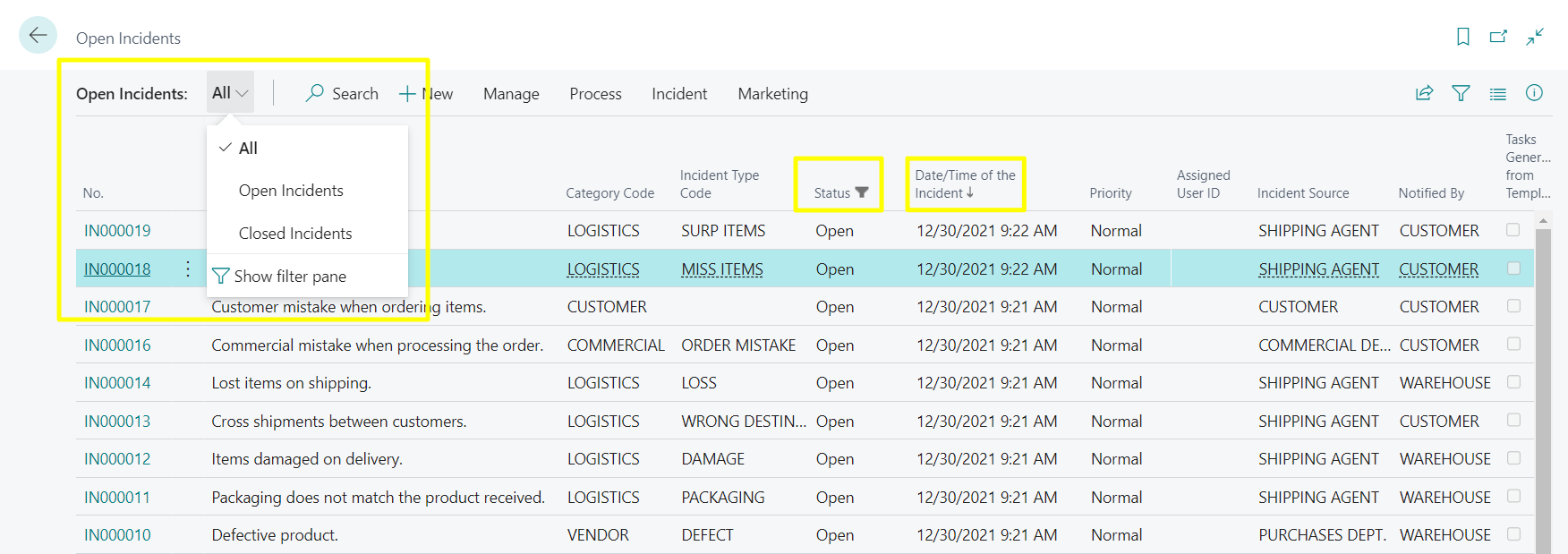Go back using the back arrow
This screenshot has width=1568, height=554.
point(38,35)
